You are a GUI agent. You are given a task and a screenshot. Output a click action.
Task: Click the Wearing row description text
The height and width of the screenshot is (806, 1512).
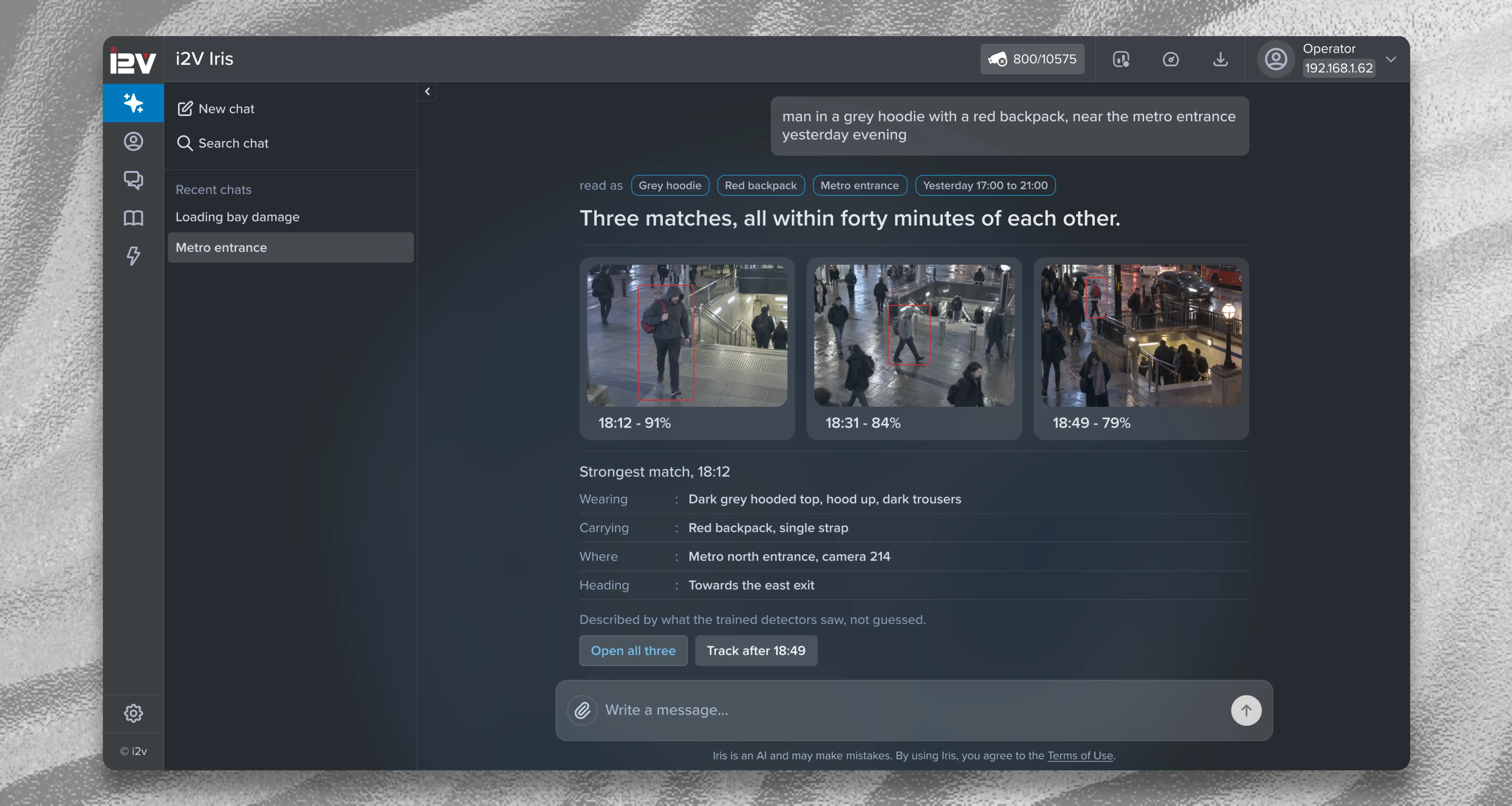coord(825,499)
